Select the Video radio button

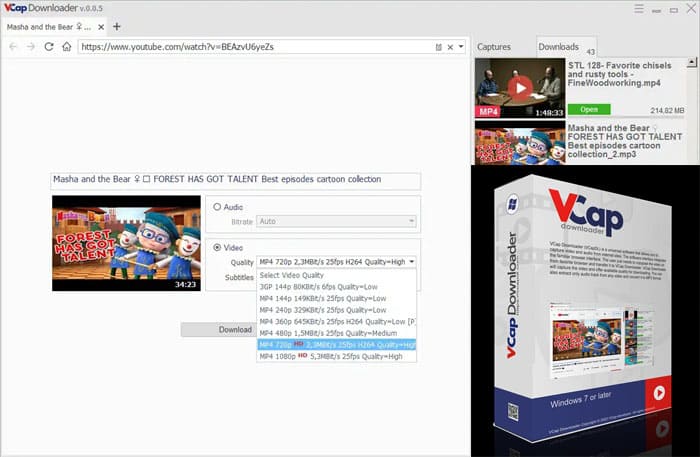(x=217, y=247)
